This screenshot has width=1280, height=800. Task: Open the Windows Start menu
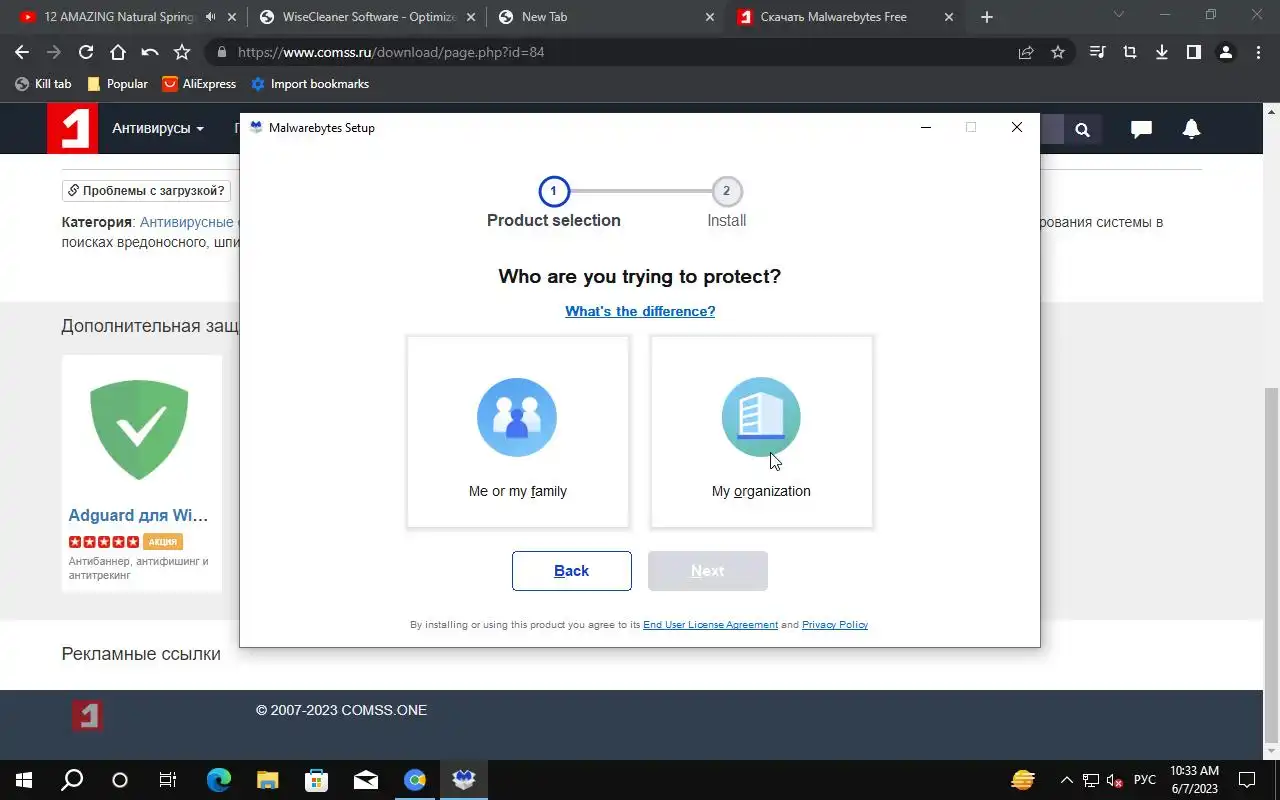(x=23, y=780)
